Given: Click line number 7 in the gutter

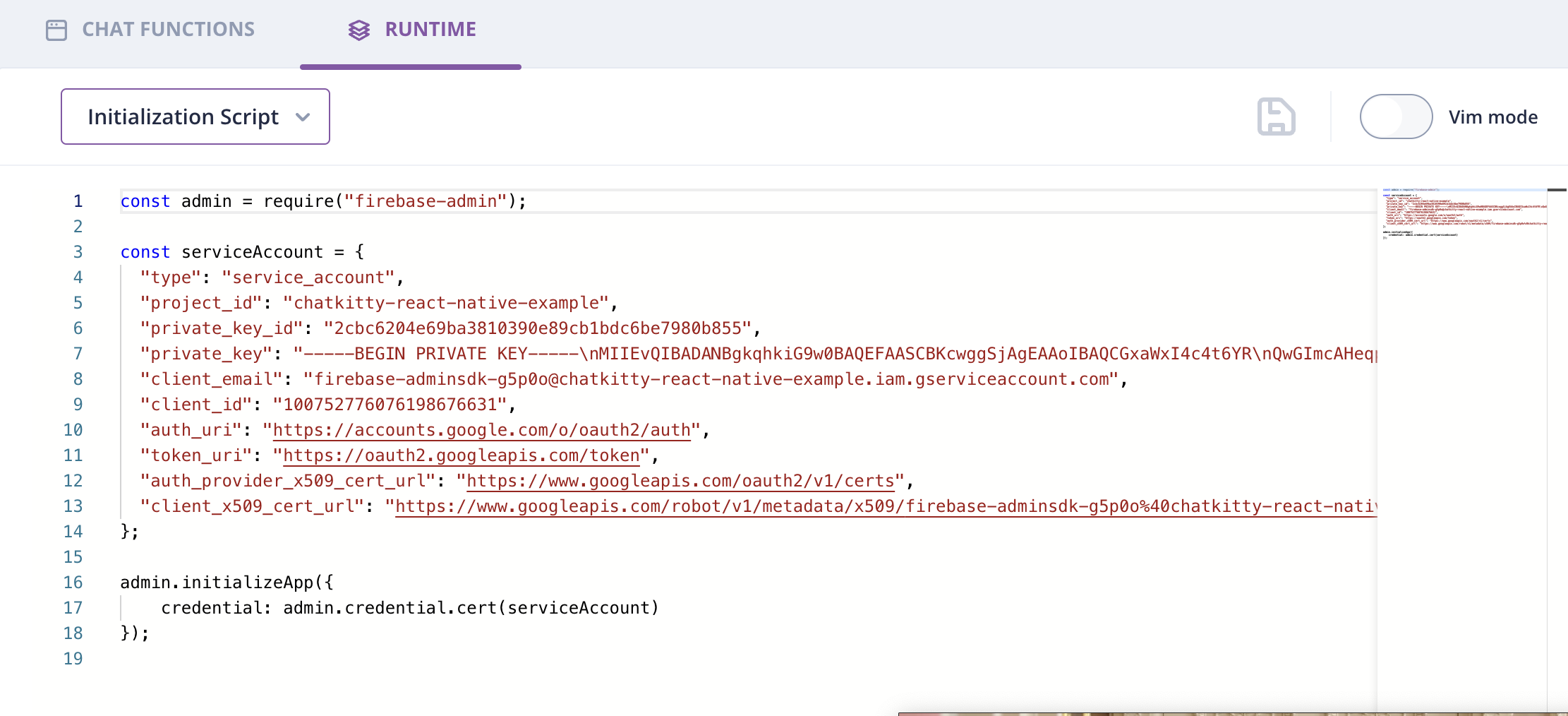Looking at the screenshot, I should [x=76, y=353].
